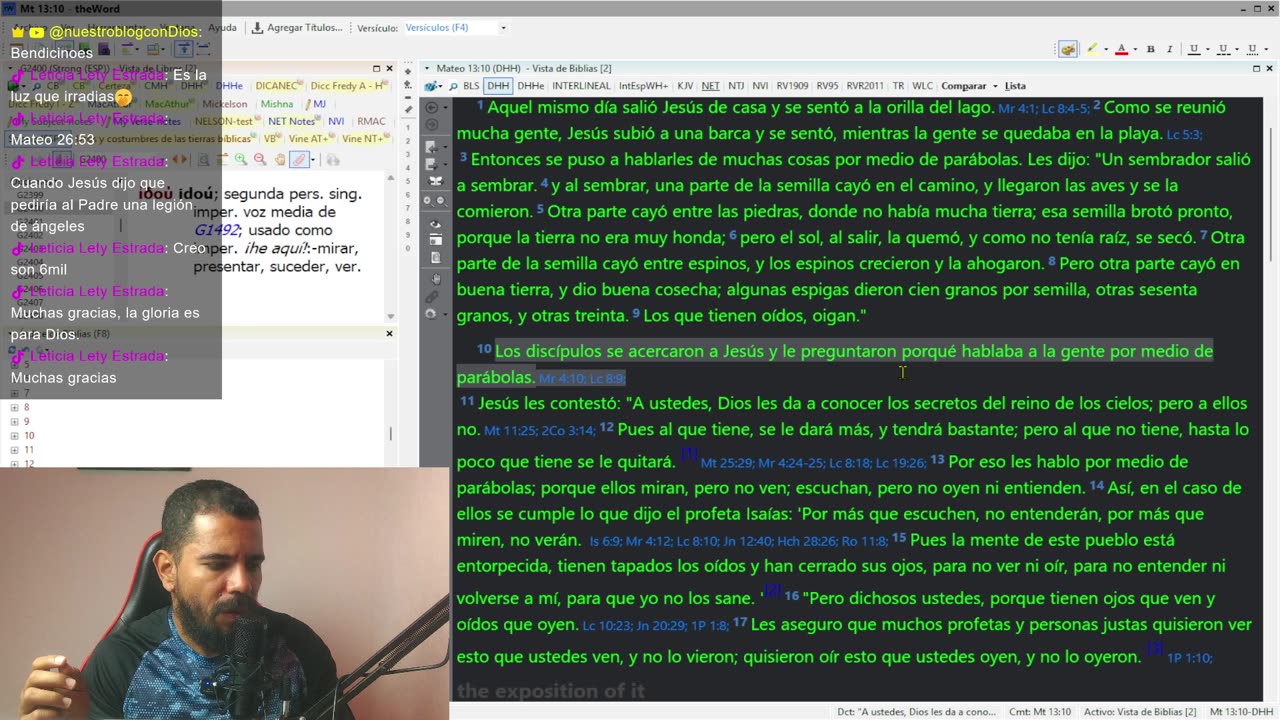Toggle dashed underline formatting

[1223, 49]
